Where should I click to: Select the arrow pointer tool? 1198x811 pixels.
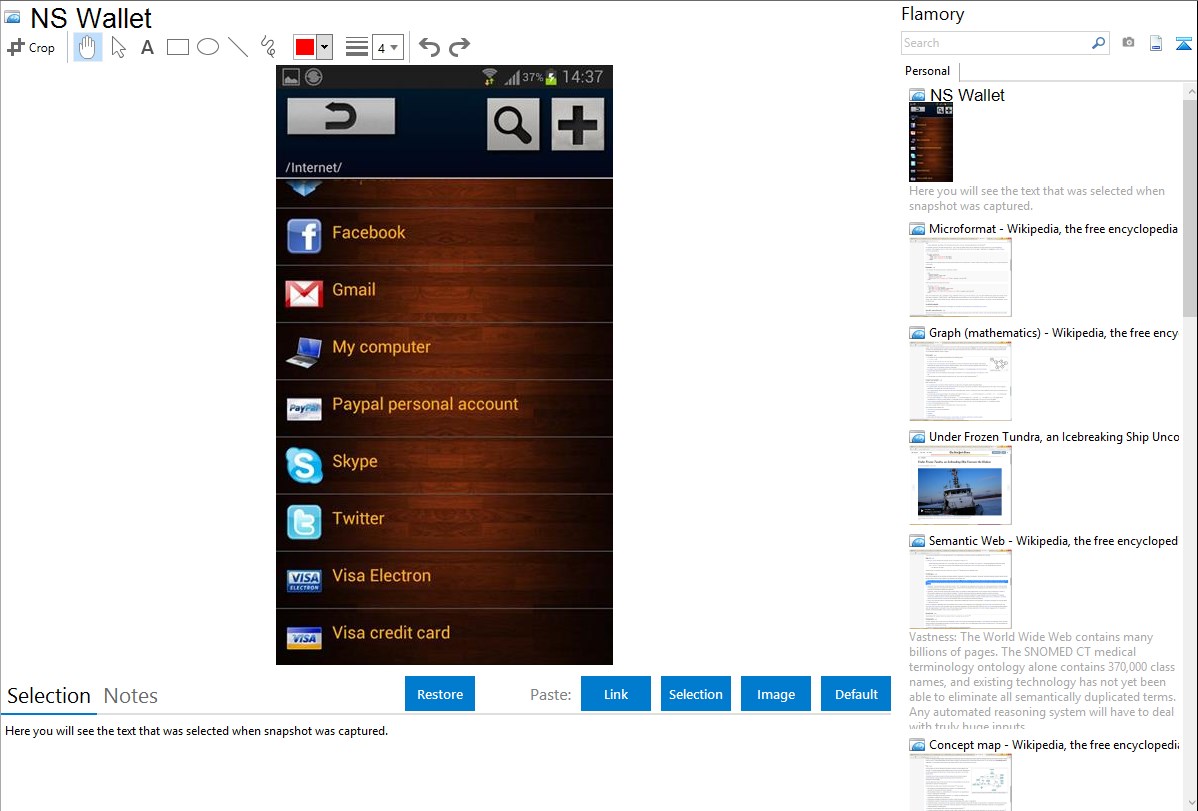click(x=118, y=47)
